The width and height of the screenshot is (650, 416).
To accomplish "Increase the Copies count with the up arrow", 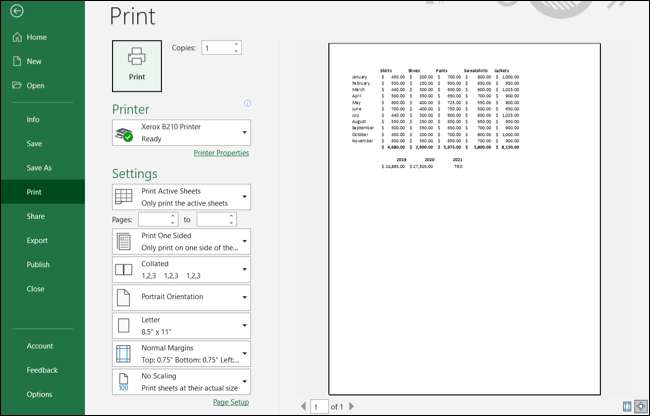I will tap(236, 44).
